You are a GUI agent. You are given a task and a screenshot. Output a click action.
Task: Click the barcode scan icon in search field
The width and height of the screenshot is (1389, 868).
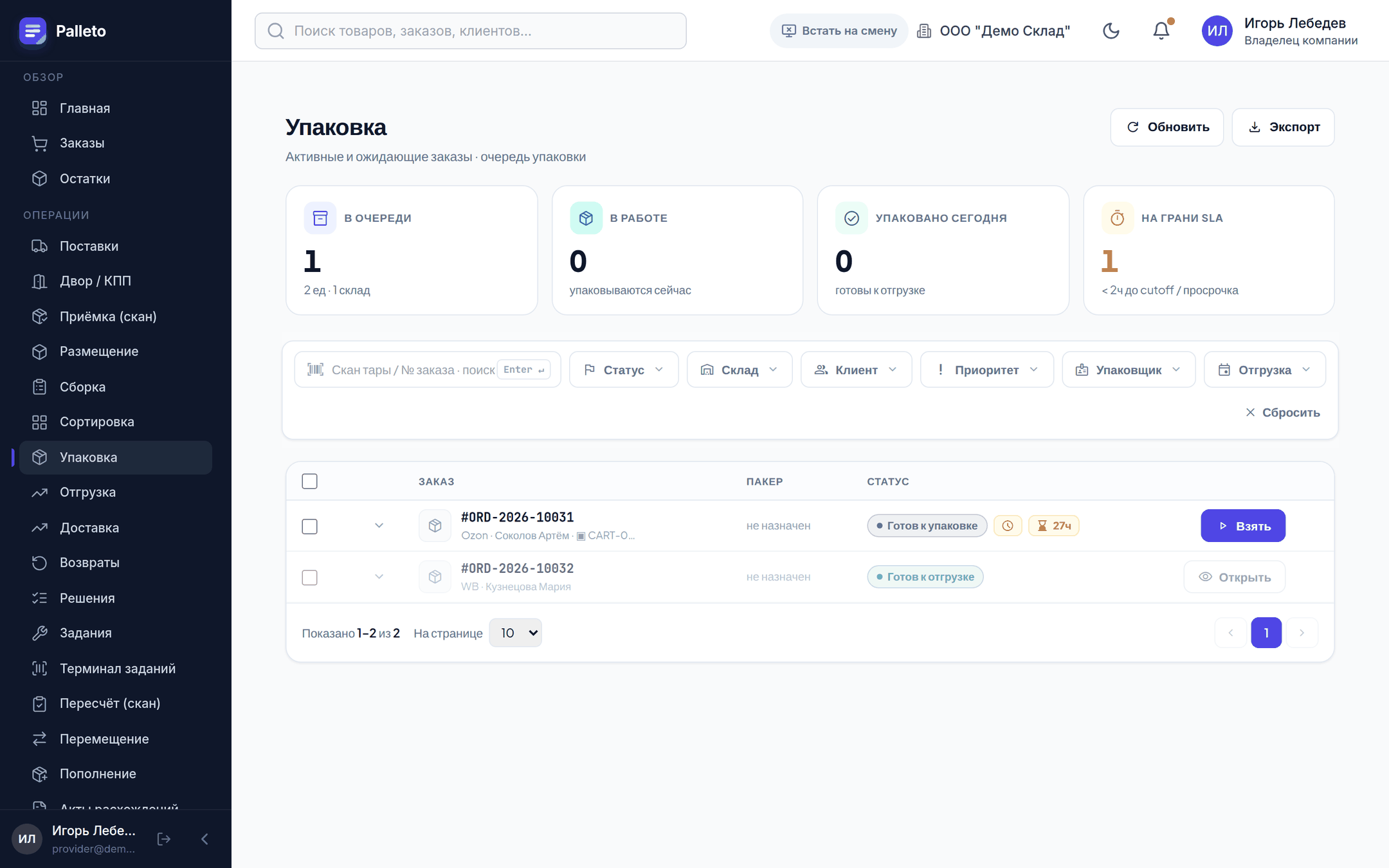[x=315, y=369]
